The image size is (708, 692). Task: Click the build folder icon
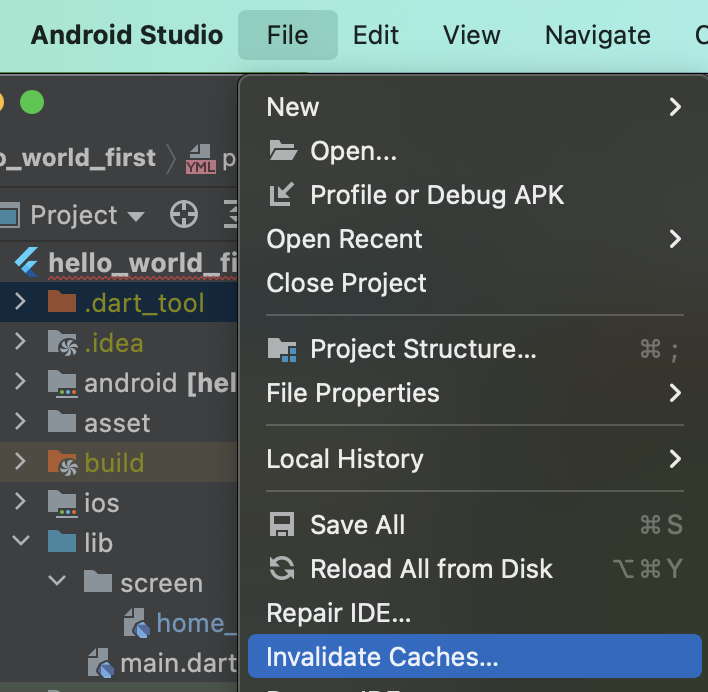click(63, 463)
